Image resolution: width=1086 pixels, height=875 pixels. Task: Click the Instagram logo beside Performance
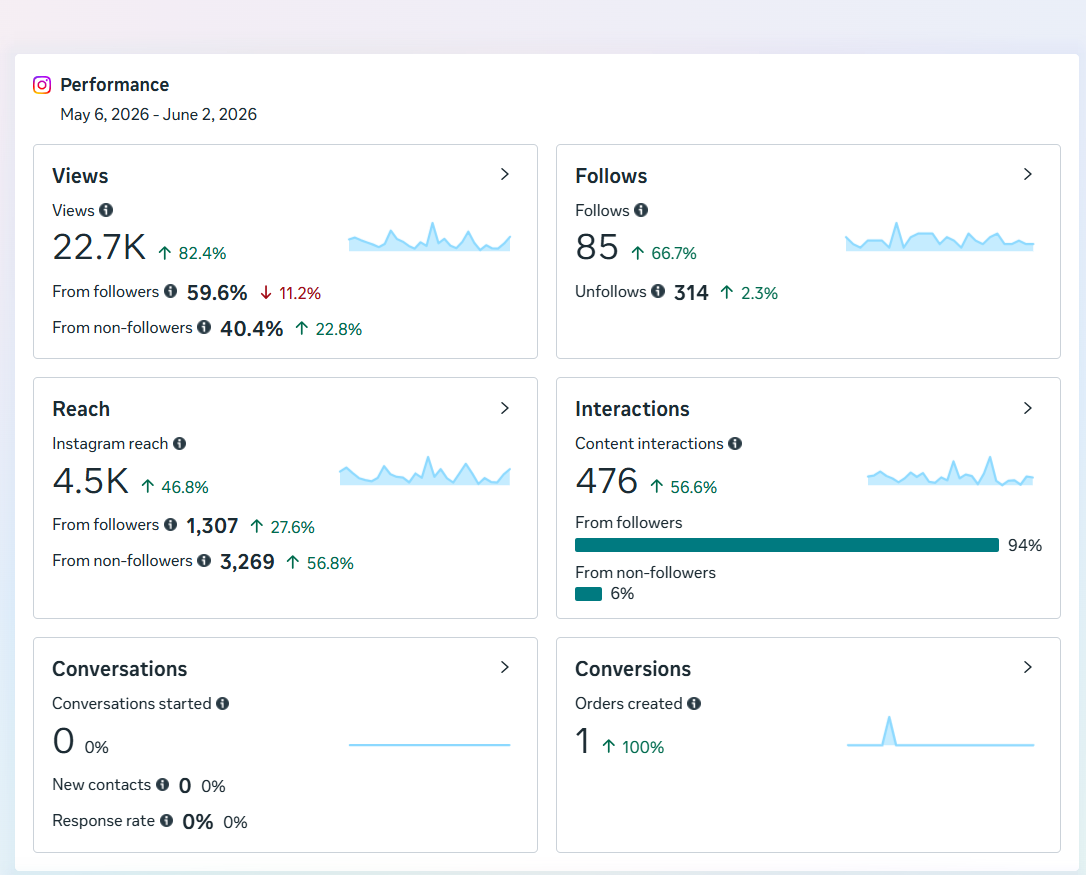(42, 85)
